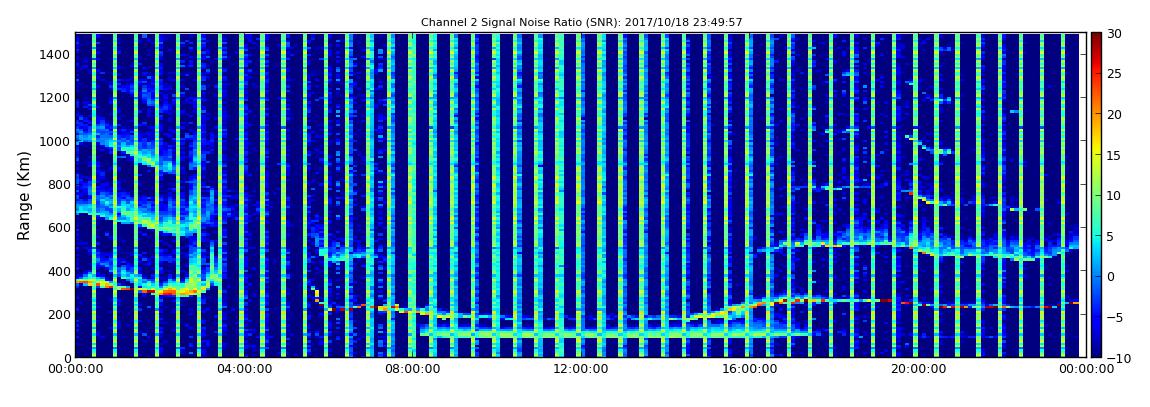Click the colorbar tick label '25'
The width and height of the screenshot is (1150, 407).
[1115, 74]
